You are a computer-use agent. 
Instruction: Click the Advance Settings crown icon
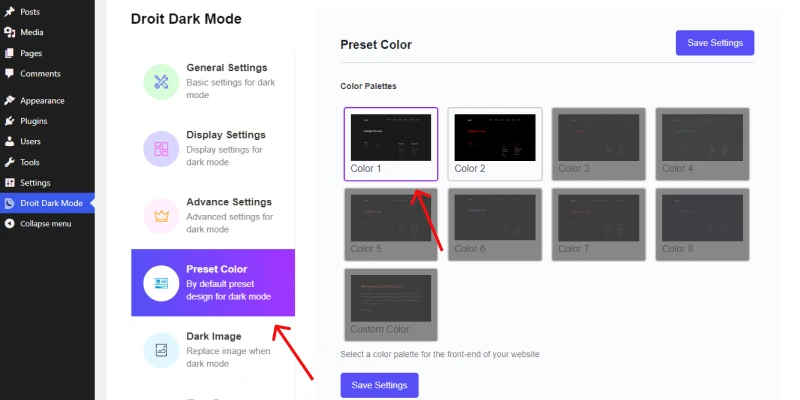[161, 216]
